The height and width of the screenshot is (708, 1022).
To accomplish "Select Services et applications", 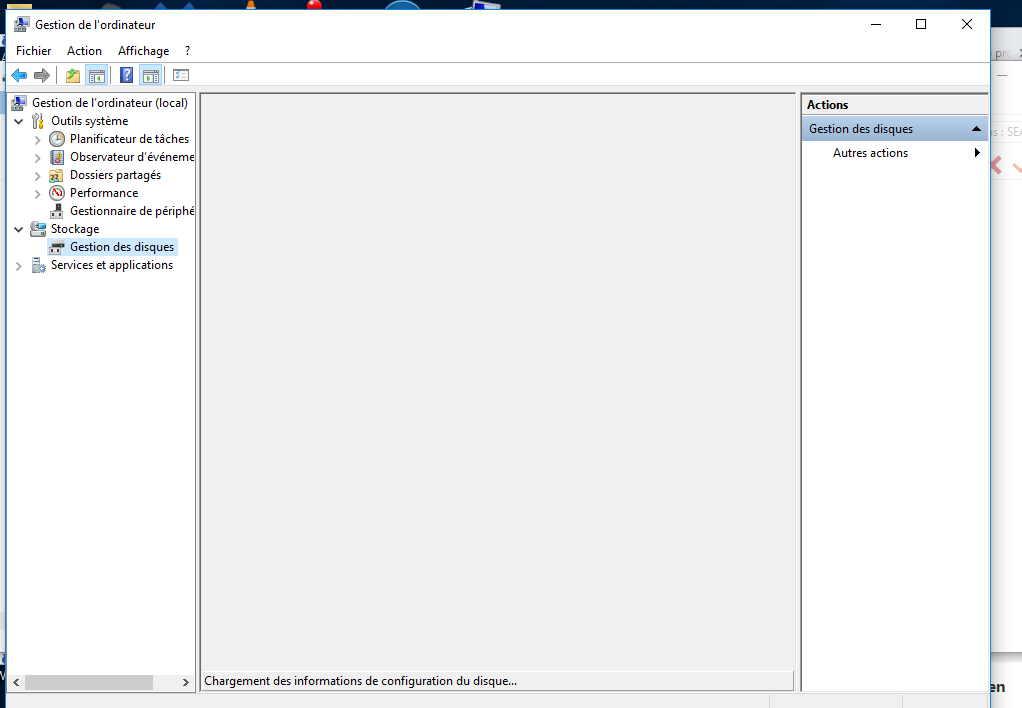I will click(112, 265).
